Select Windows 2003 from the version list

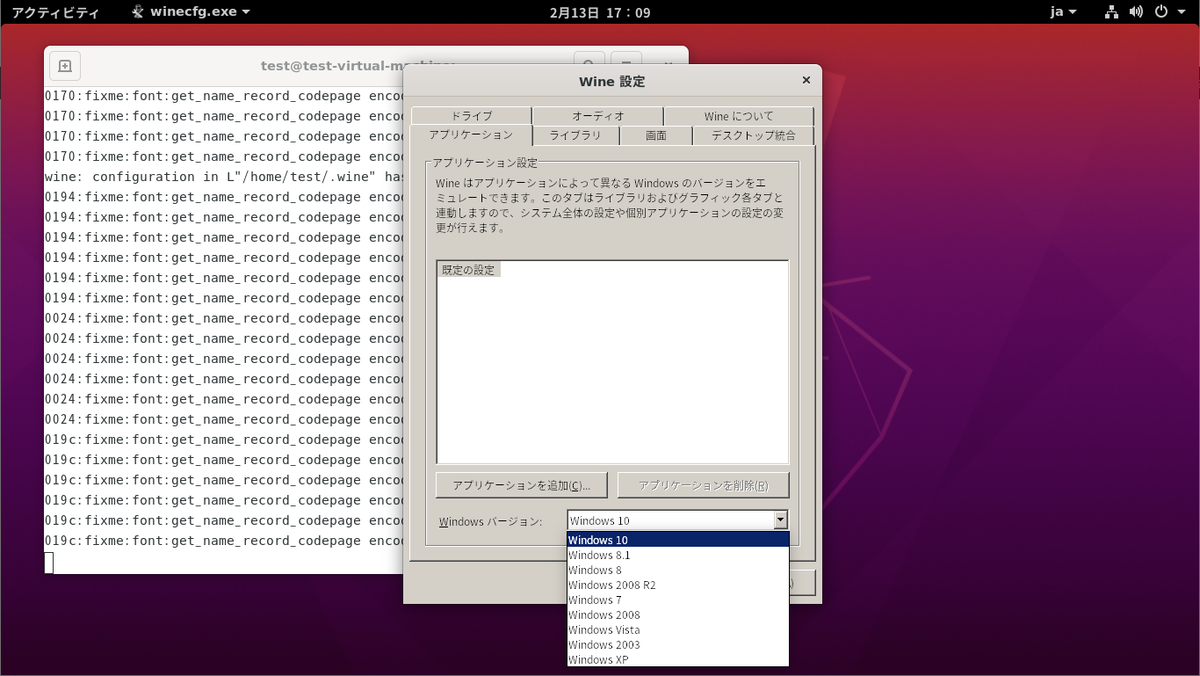(678, 645)
